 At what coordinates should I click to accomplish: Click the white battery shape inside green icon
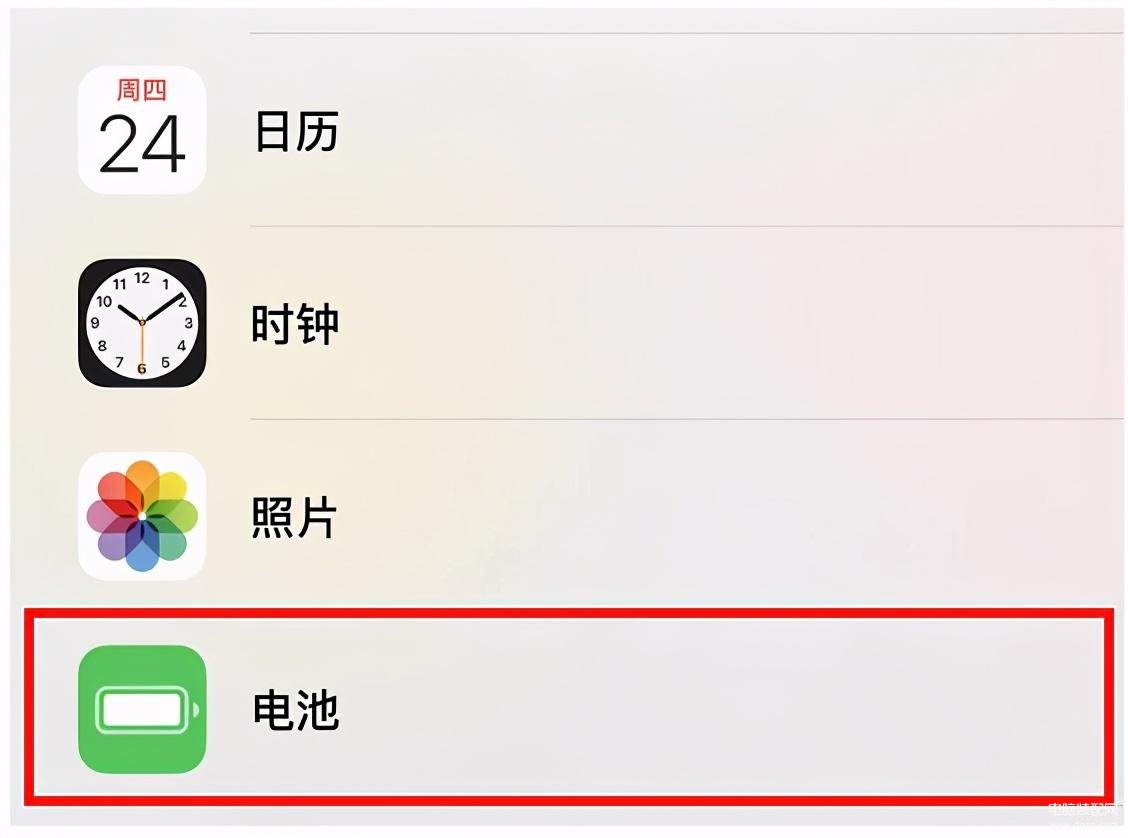click(x=142, y=710)
